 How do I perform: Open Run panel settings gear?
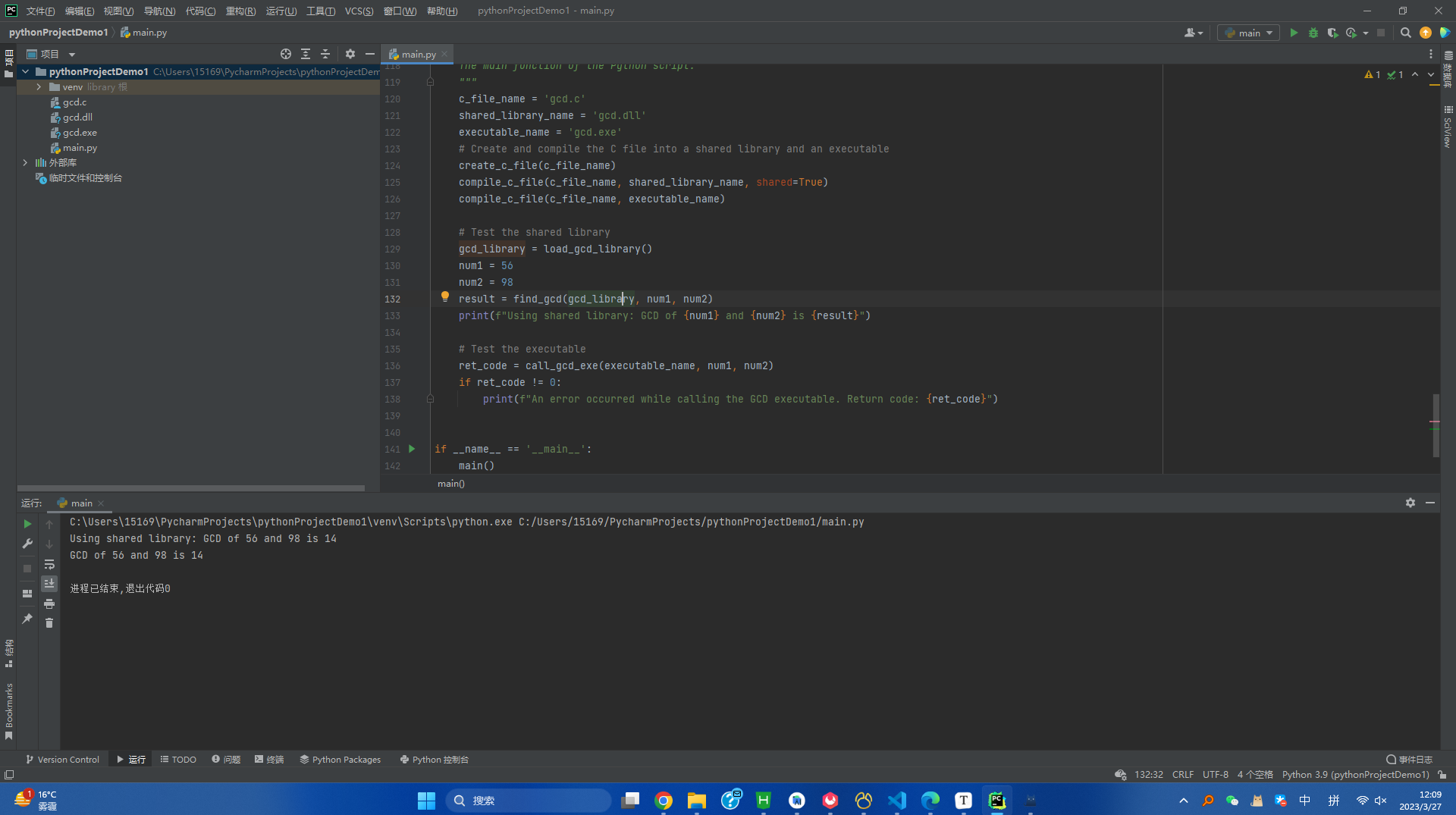(1410, 503)
